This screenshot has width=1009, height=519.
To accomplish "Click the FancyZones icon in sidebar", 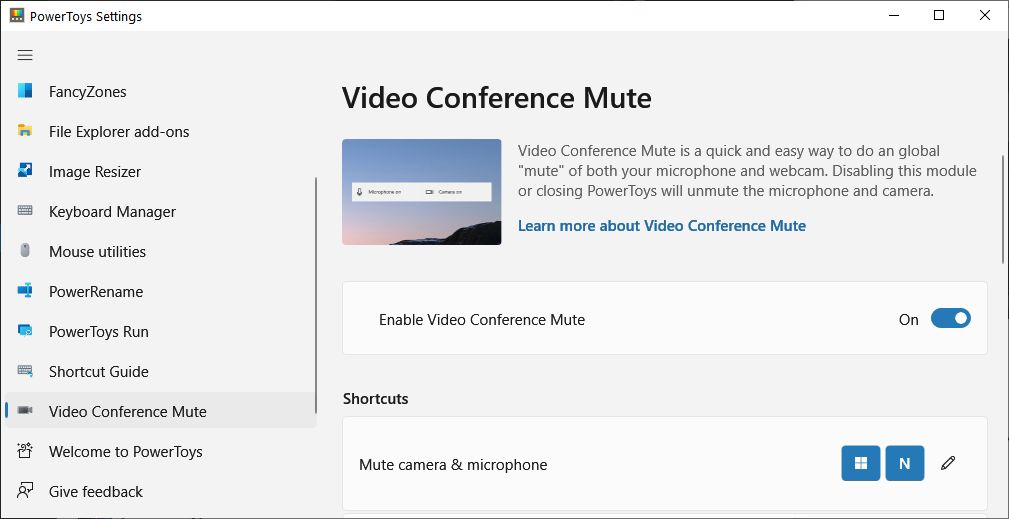I will point(26,92).
